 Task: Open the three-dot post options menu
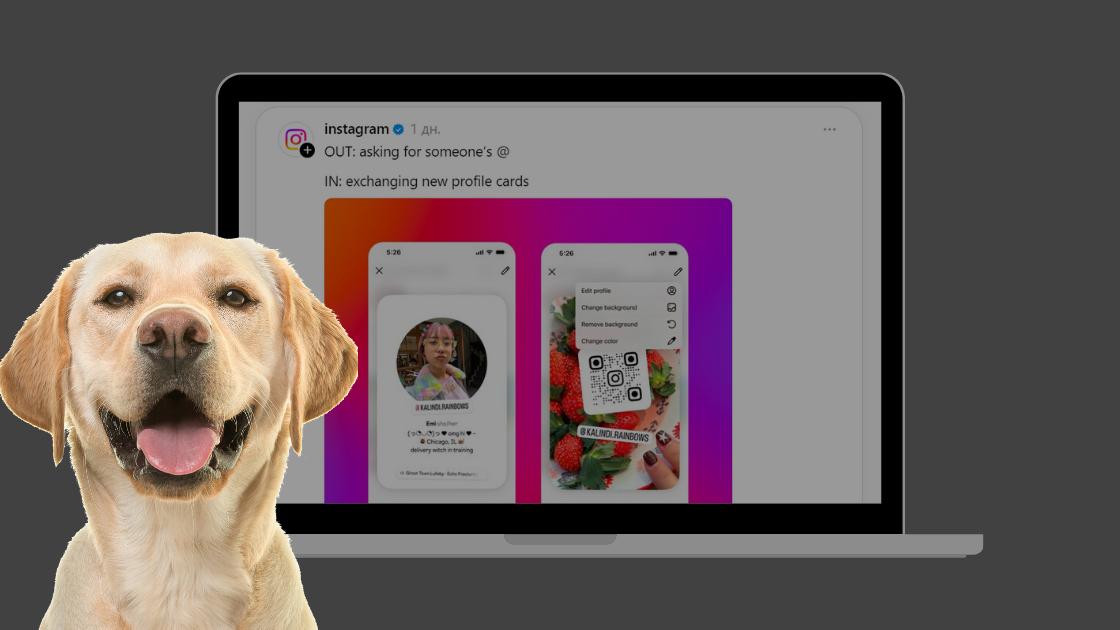[829, 129]
